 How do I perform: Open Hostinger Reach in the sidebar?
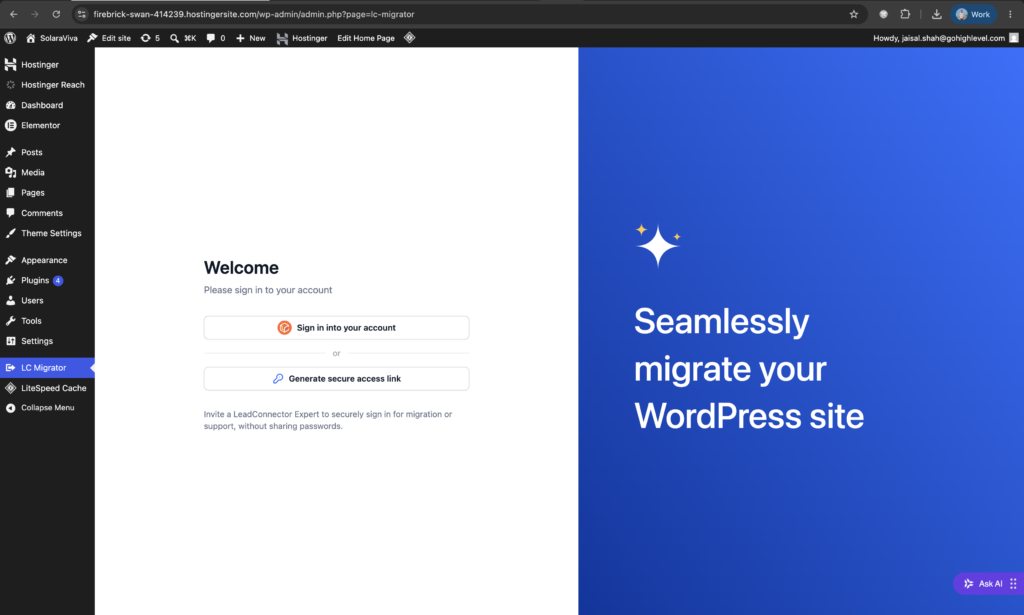[47, 85]
